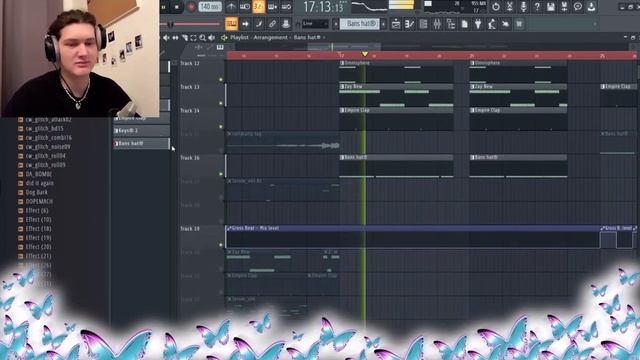
Task: Click the oscilloscope output monitor
Action: coord(369,7)
